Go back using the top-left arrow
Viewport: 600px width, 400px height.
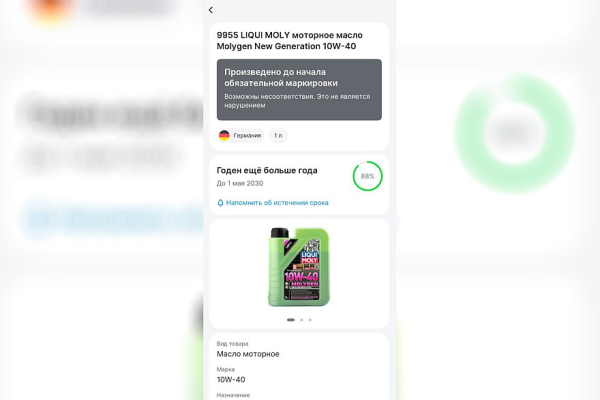coord(211,10)
